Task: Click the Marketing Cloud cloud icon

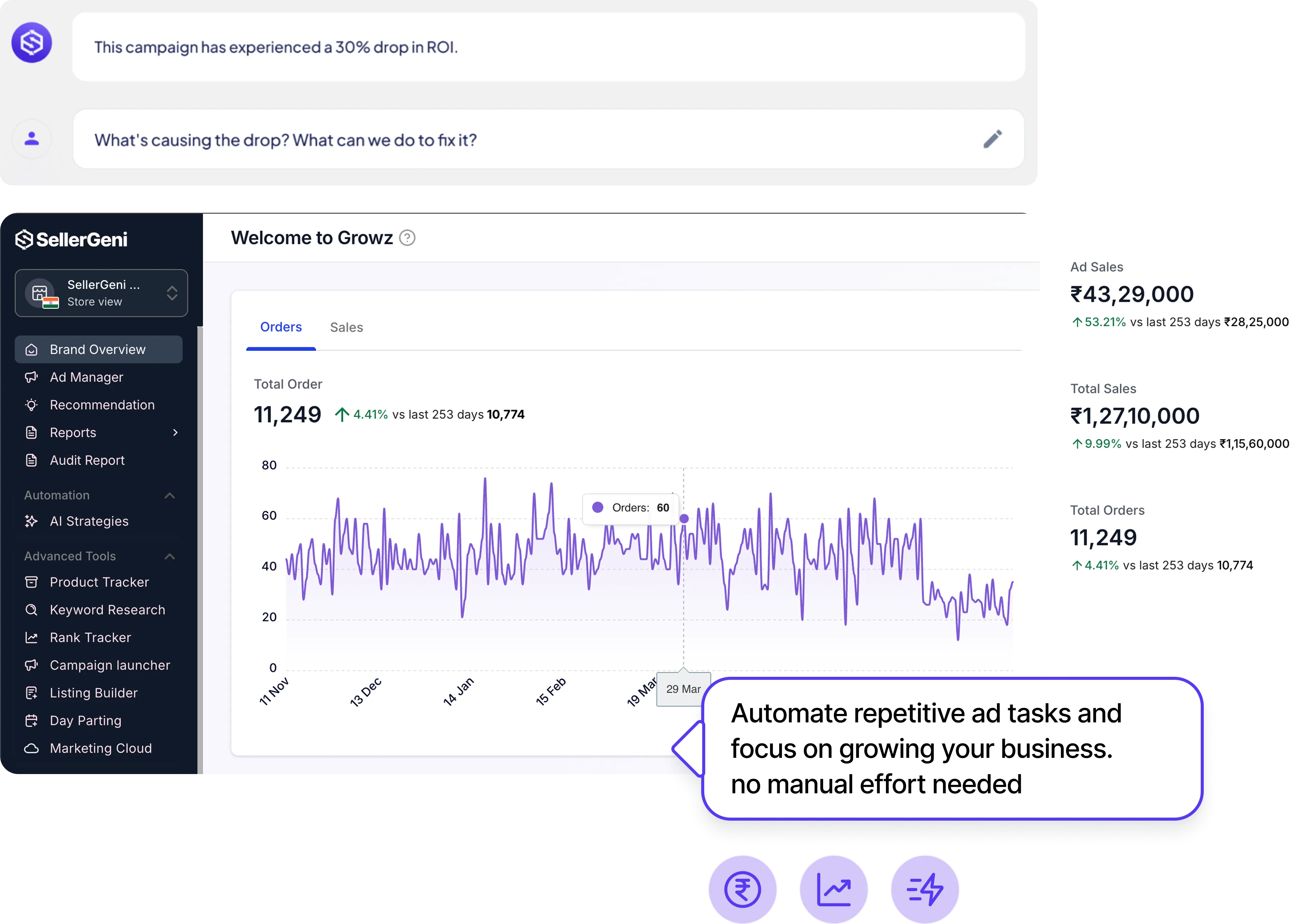Action: [x=32, y=748]
